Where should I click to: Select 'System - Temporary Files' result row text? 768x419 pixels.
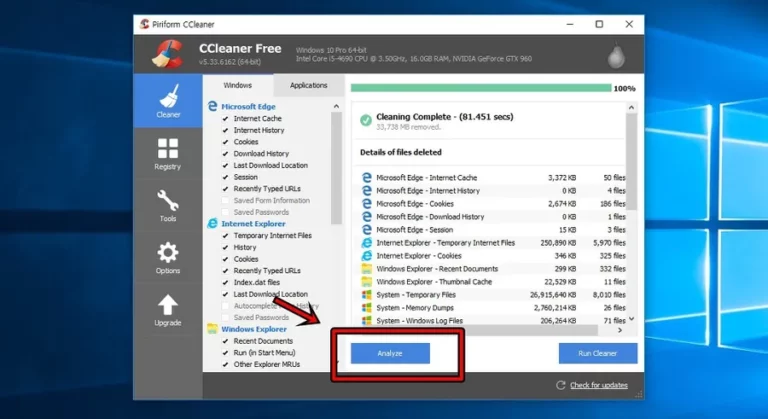pos(416,295)
